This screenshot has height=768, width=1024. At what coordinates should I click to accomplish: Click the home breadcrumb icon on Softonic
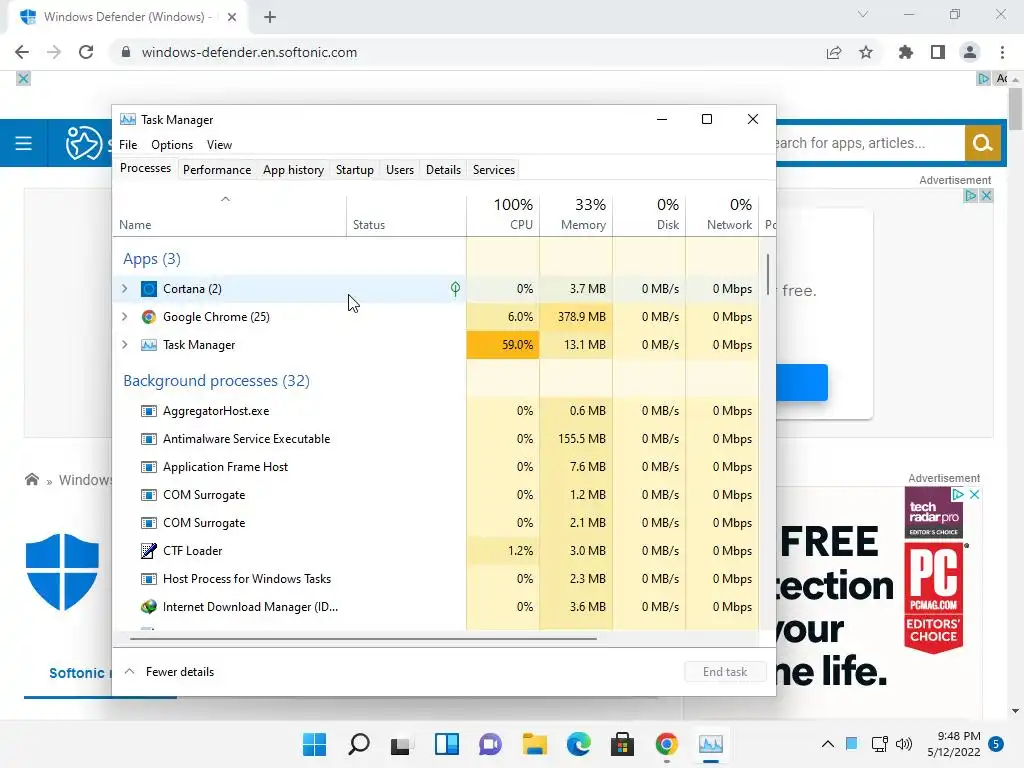tap(31, 479)
